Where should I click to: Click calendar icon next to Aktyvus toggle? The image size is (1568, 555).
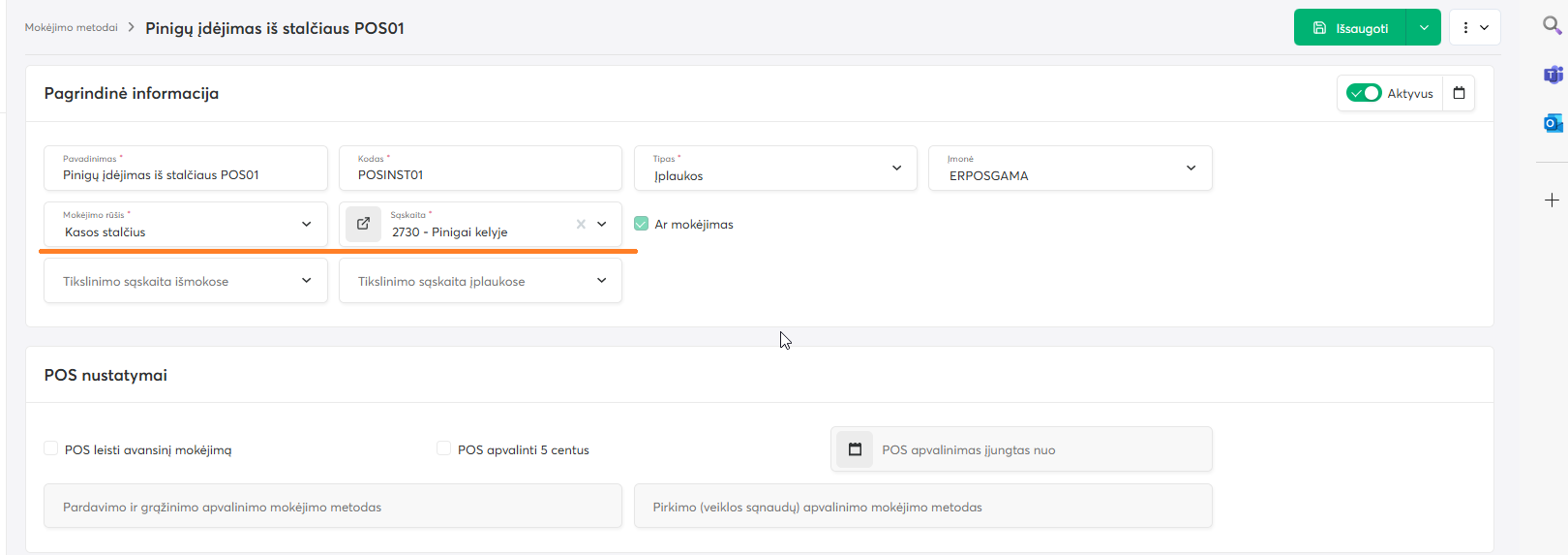(1459, 93)
